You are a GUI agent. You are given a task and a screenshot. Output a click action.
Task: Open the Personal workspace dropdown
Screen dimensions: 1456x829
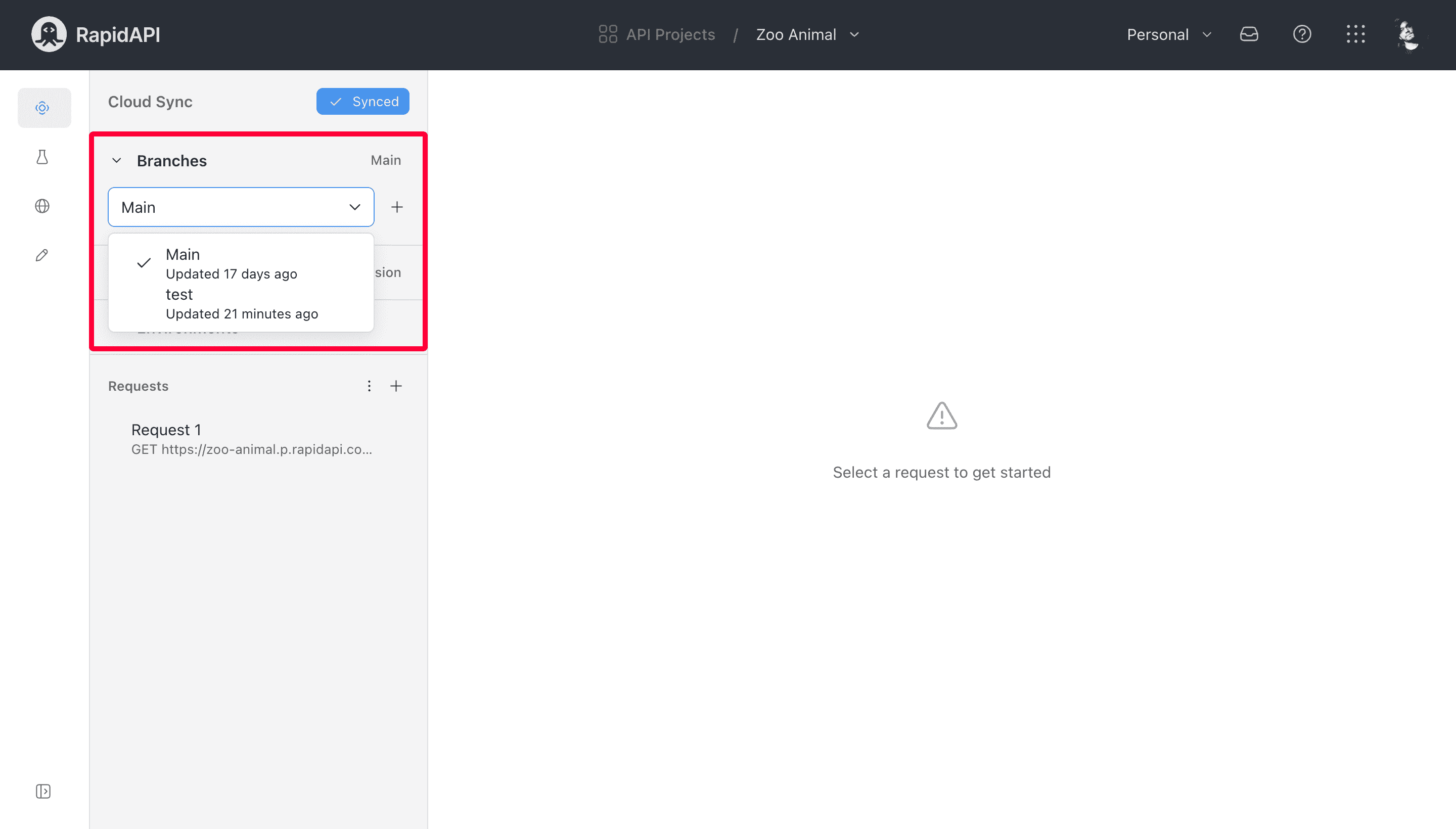click(1169, 34)
